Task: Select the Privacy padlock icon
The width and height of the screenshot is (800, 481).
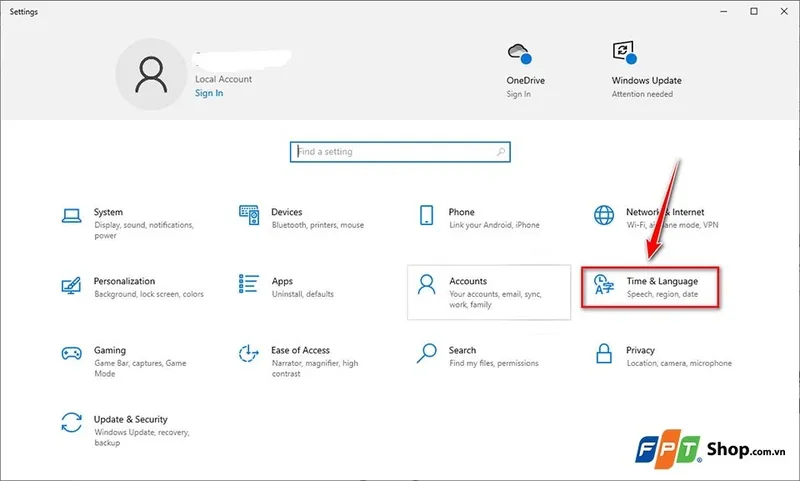Action: [x=604, y=354]
